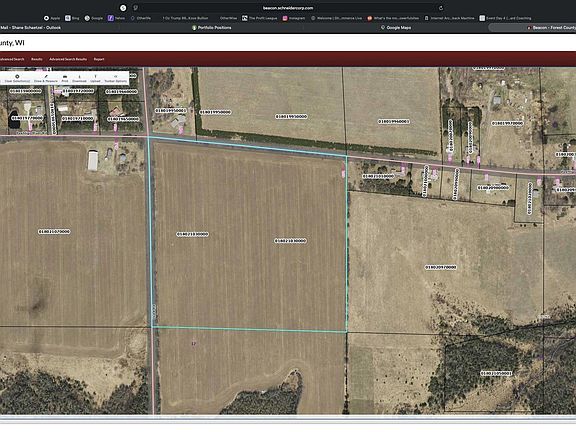Click the white barn building west of highlighted parcel
The height and width of the screenshot is (432, 576).
(x=93, y=161)
